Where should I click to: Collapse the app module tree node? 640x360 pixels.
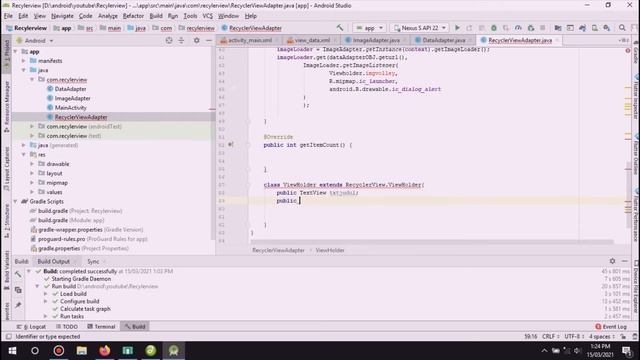point(16,51)
